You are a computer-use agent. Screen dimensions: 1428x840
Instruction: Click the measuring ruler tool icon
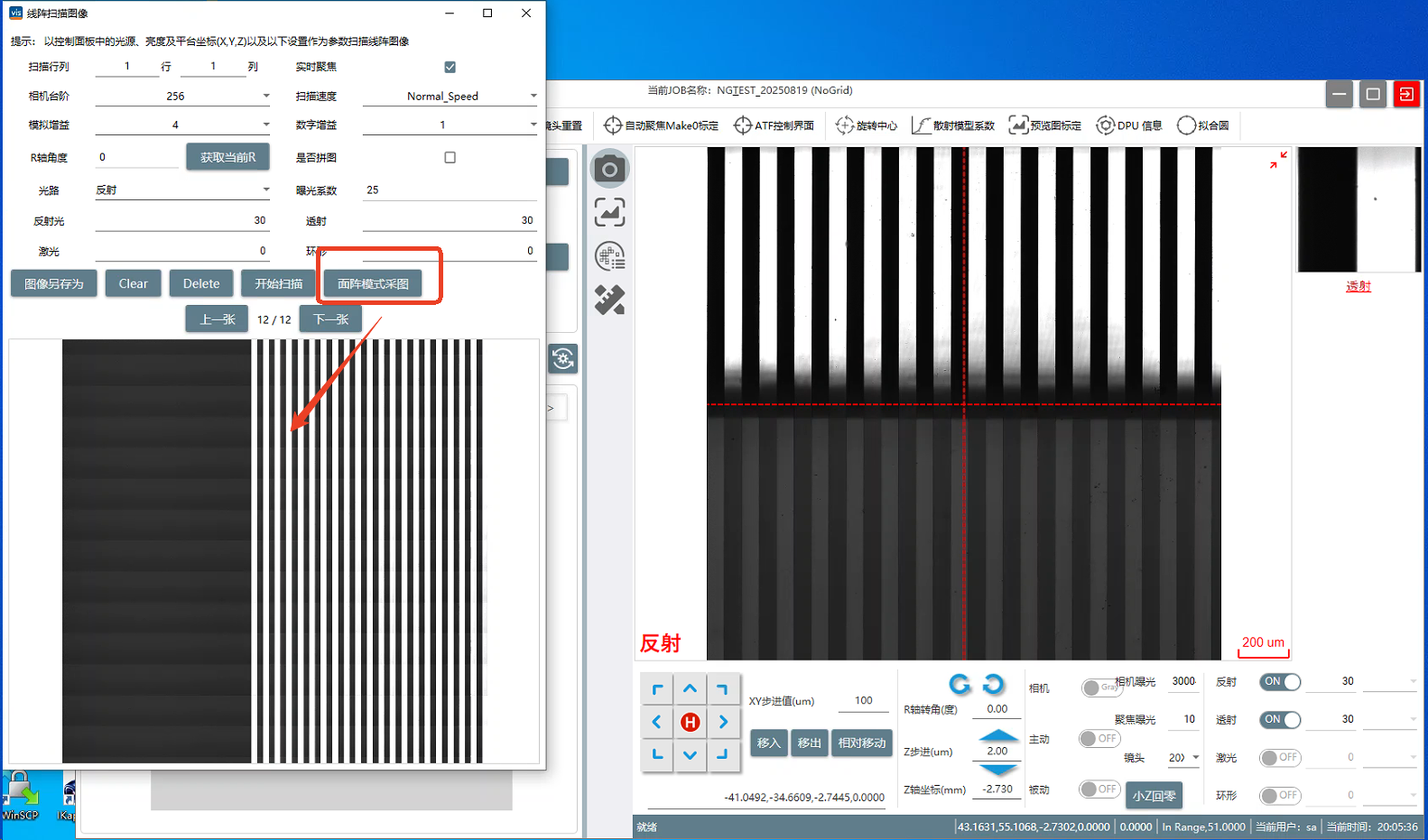click(x=609, y=300)
